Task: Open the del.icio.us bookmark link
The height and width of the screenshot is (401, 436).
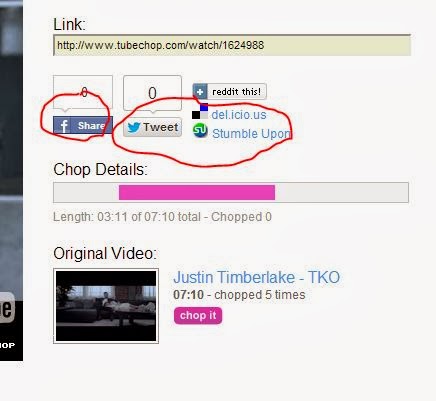Action: pyautogui.click(x=239, y=115)
